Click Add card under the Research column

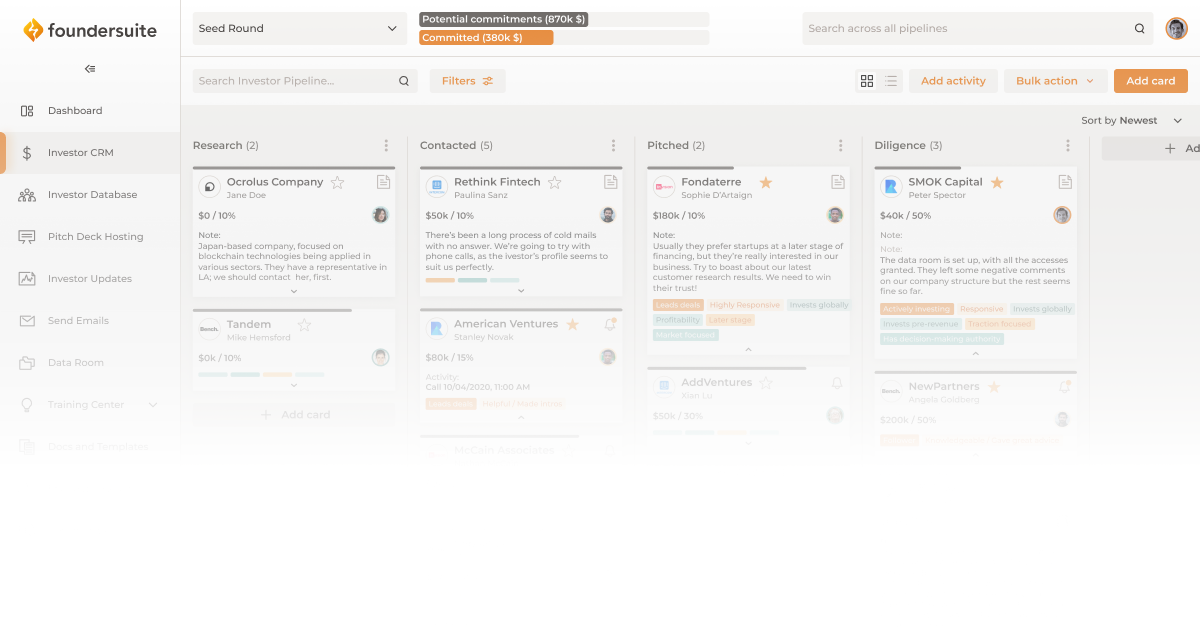click(x=294, y=414)
